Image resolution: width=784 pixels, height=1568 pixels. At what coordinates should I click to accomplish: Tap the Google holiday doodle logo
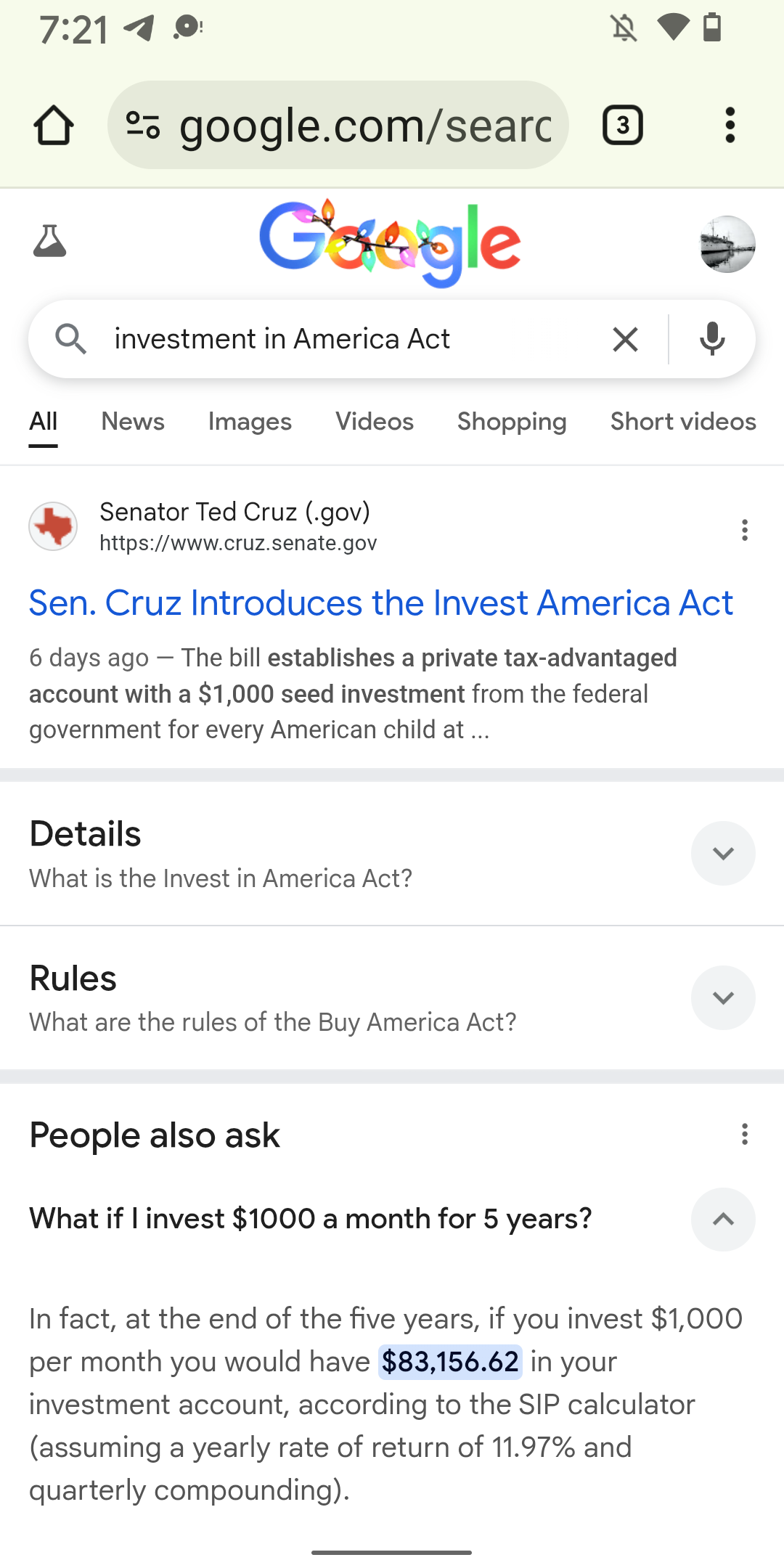coord(390,243)
